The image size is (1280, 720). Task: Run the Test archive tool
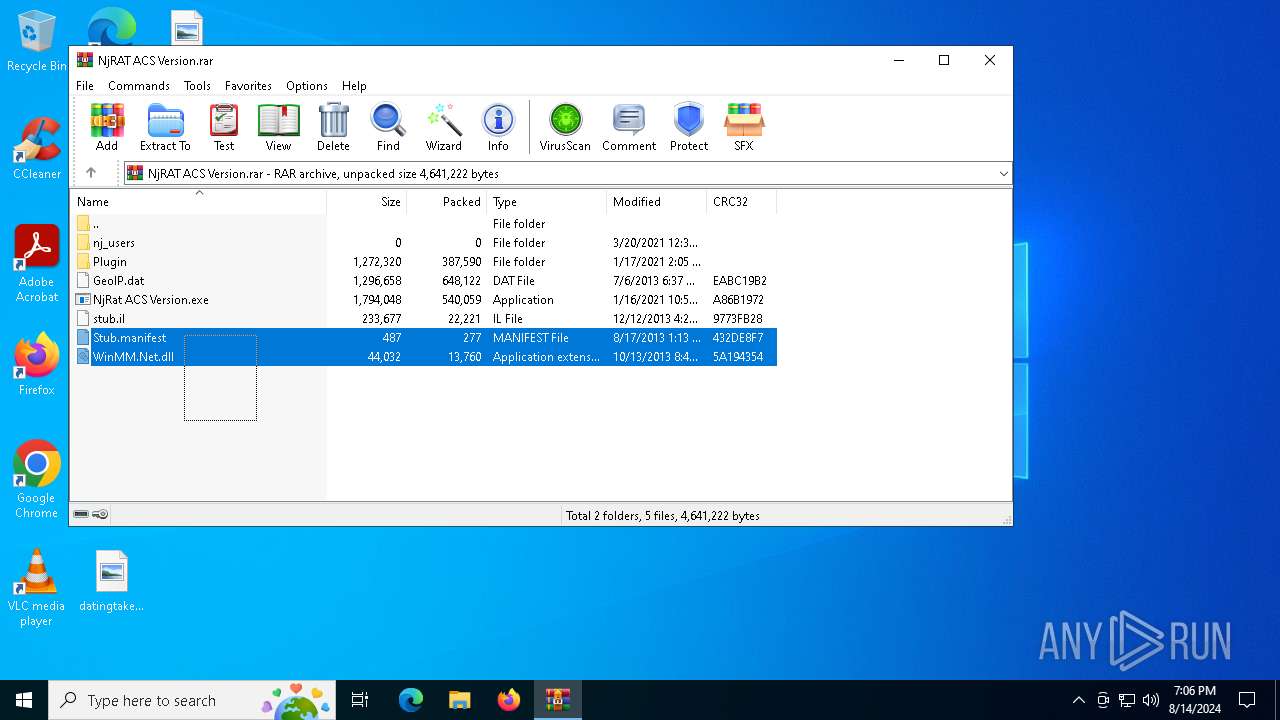(224, 127)
